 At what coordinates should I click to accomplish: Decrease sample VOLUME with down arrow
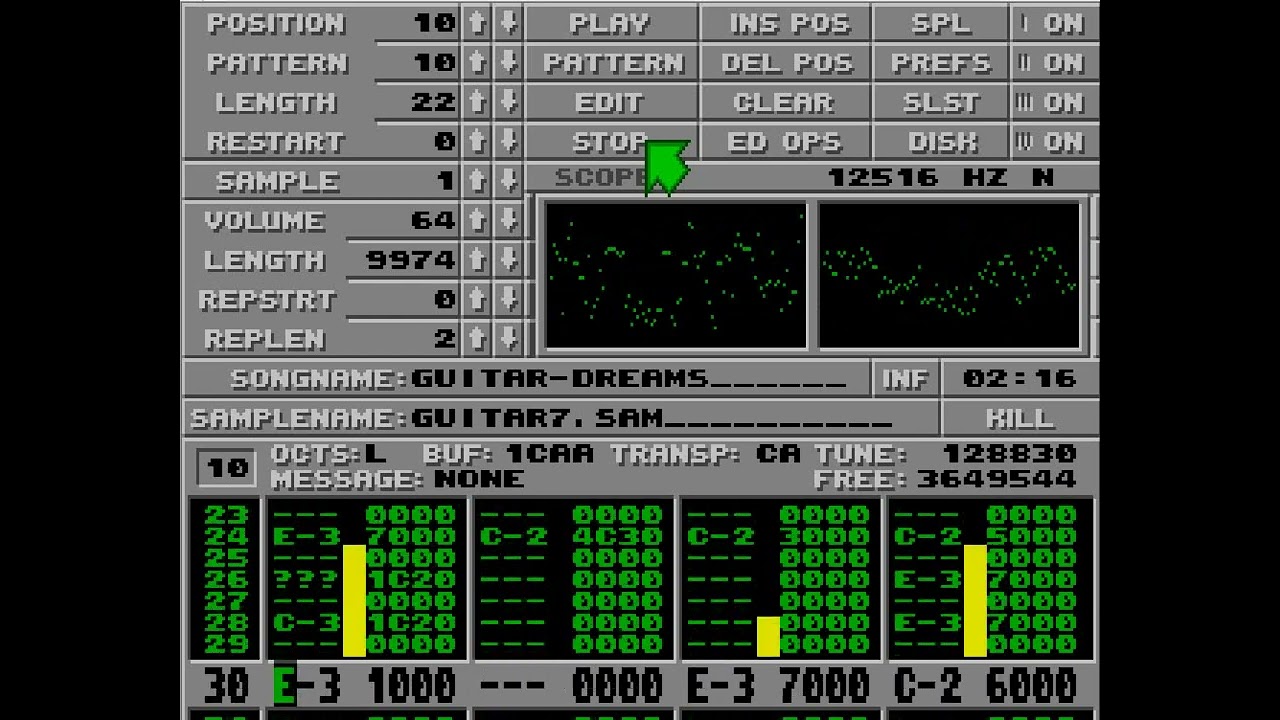pos(508,220)
